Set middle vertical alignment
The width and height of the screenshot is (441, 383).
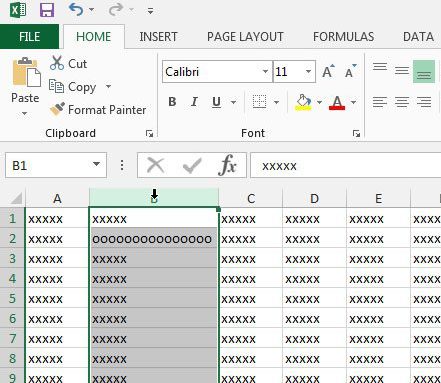click(402, 71)
